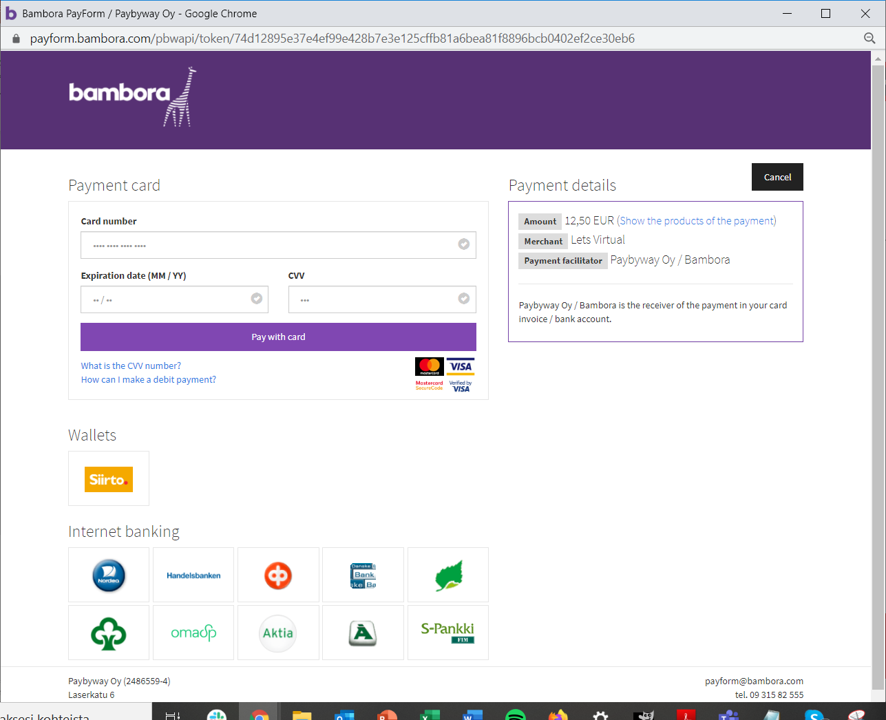This screenshot has height=720, width=886.
Task: Click 'Paybyway Oy / Bambora' facilitator text
Action: click(670, 260)
